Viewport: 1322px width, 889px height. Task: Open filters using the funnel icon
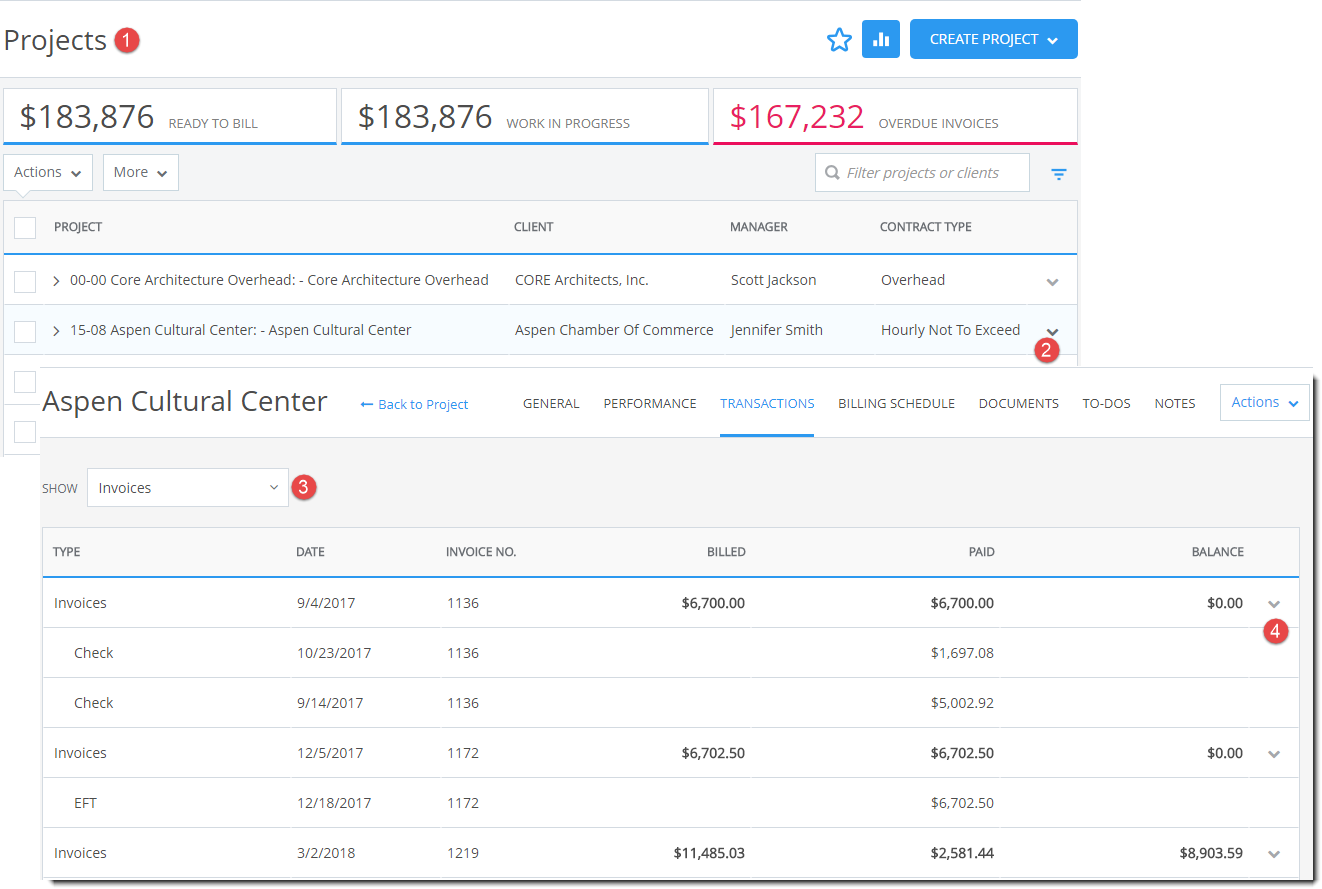click(x=1059, y=173)
